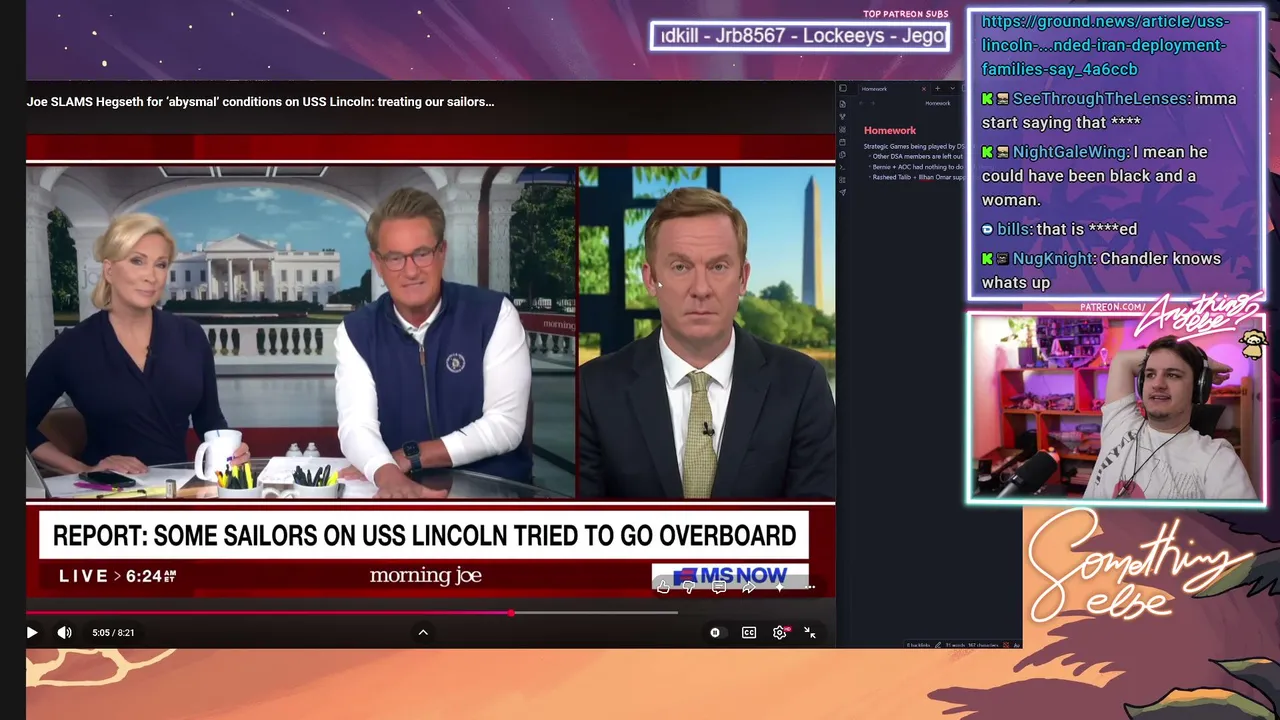Click the red Homework note heading
The height and width of the screenshot is (720, 1280).
tap(890, 130)
